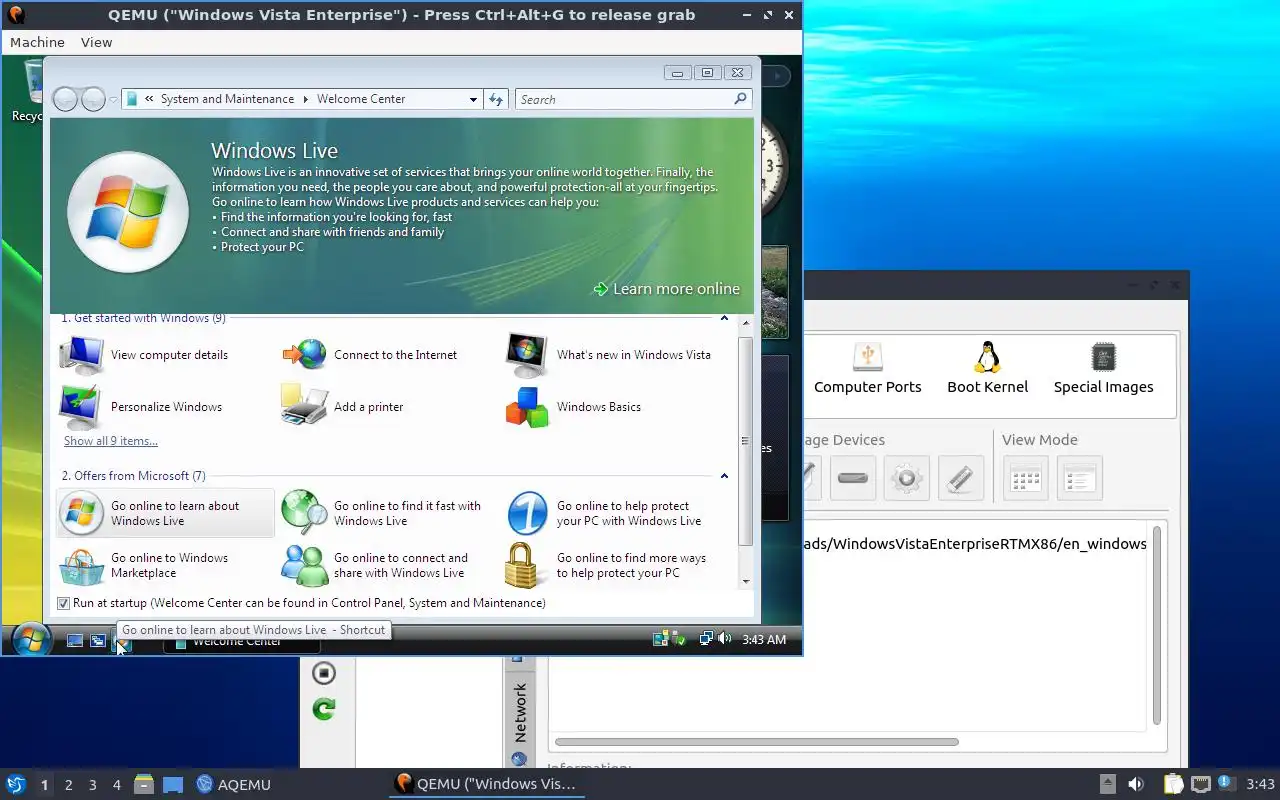Open Connect to the Internet item
This screenshot has height=800, width=1280.
point(370,355)
